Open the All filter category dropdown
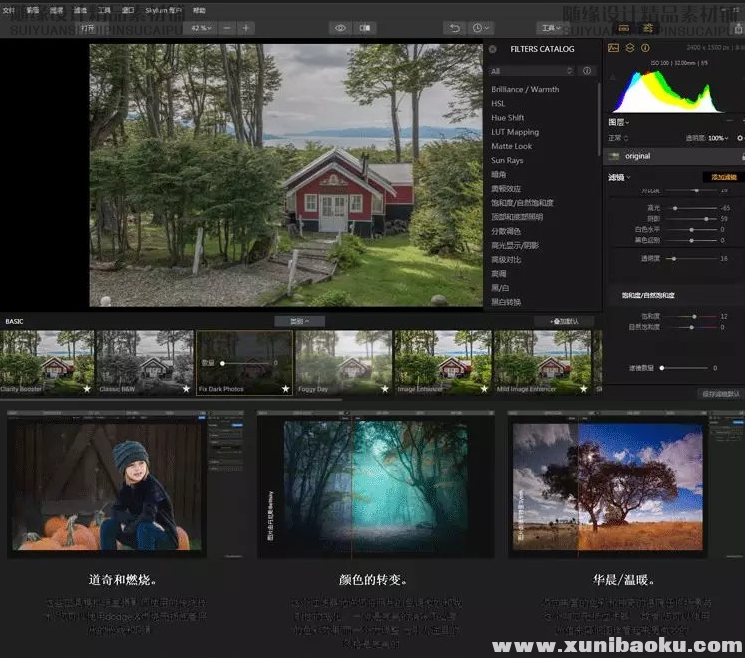745x658 pixels. pyautogui.click(x=532, y=71)
